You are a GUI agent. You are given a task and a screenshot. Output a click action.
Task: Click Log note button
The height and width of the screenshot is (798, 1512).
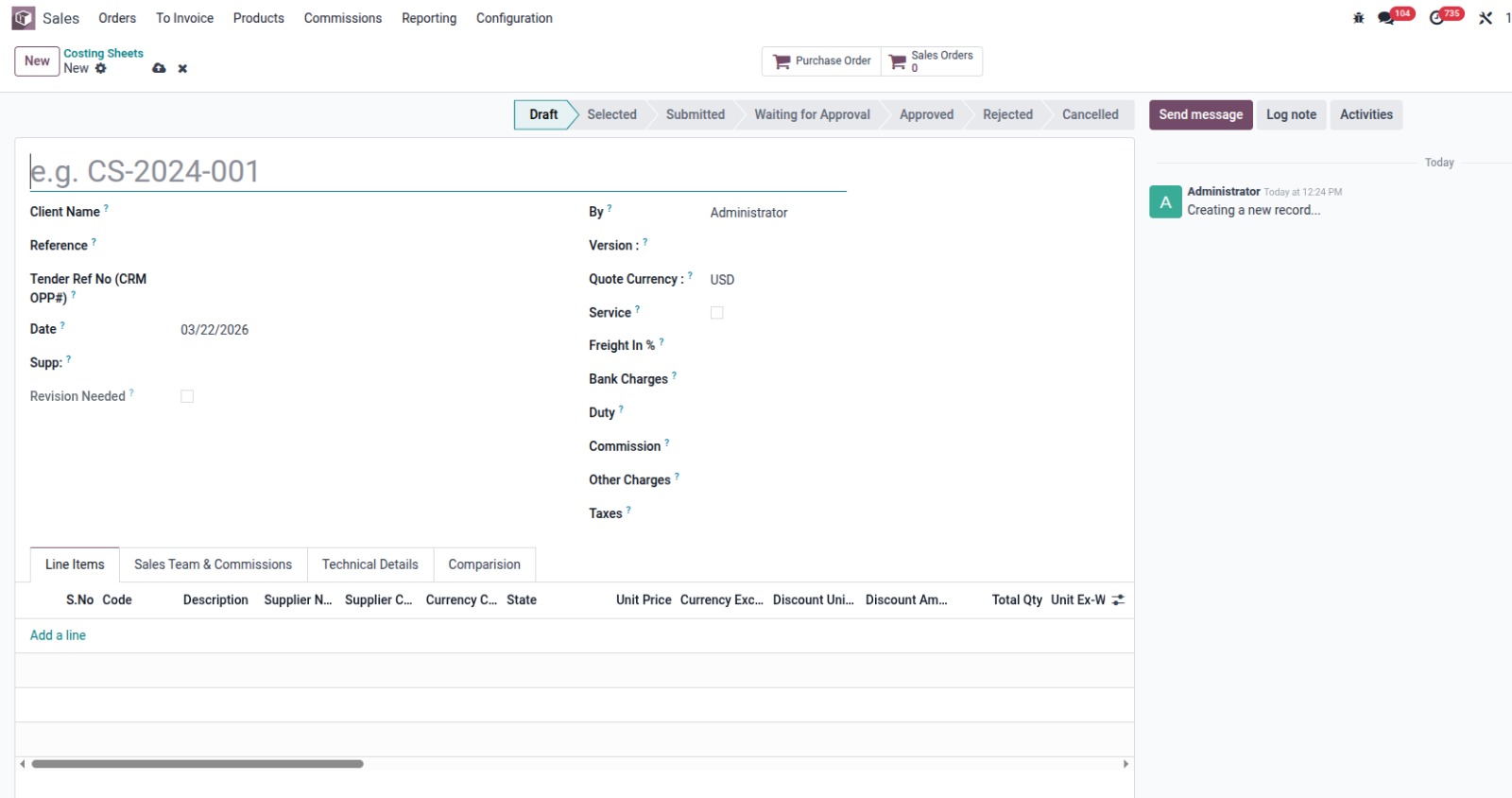tap(1291, 114)
